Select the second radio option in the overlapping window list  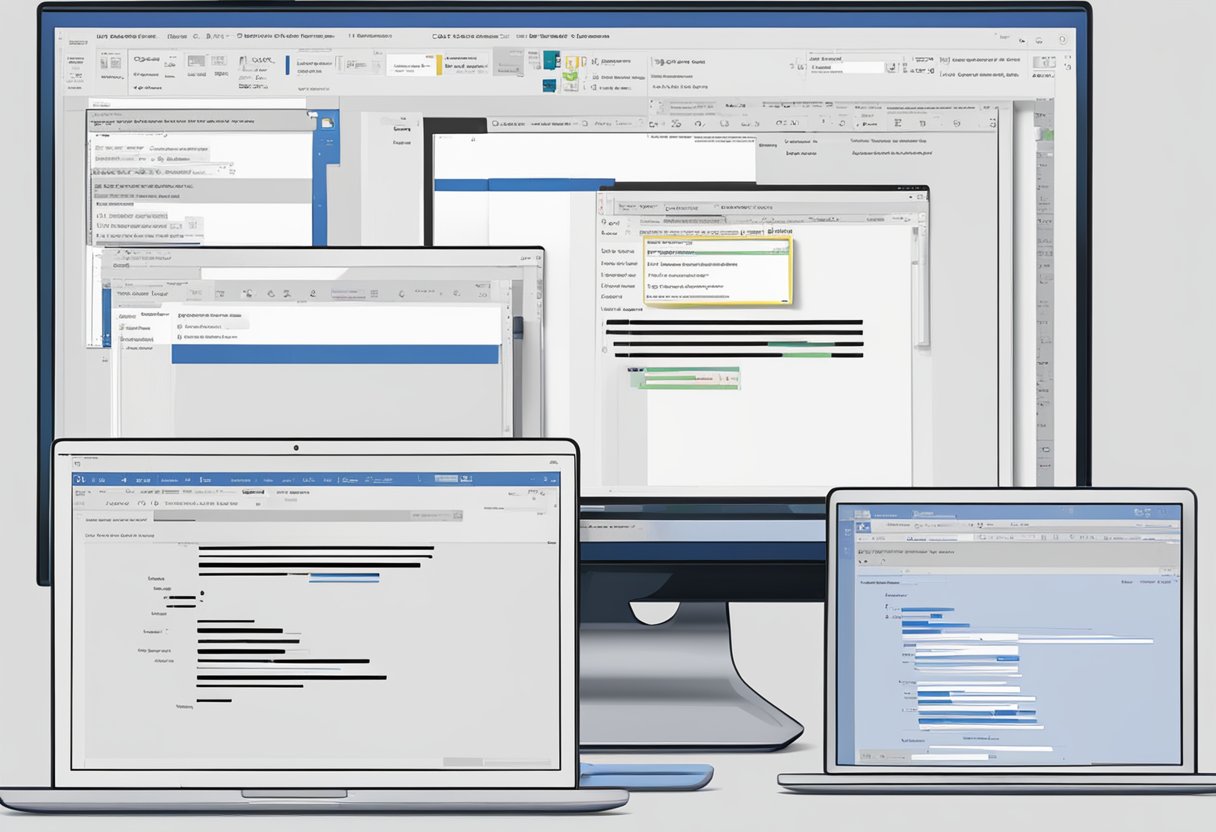(181, 337)
